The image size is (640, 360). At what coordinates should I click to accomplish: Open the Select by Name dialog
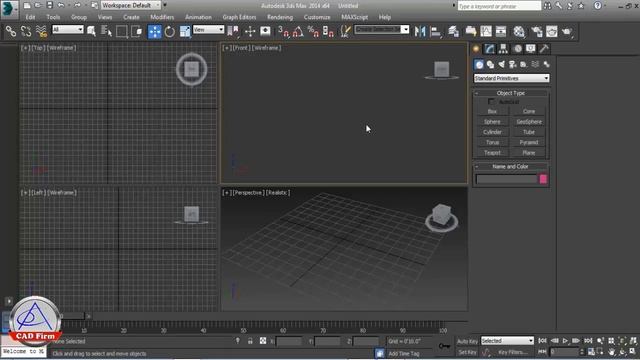pyautogui.click(x=106, y=31)
